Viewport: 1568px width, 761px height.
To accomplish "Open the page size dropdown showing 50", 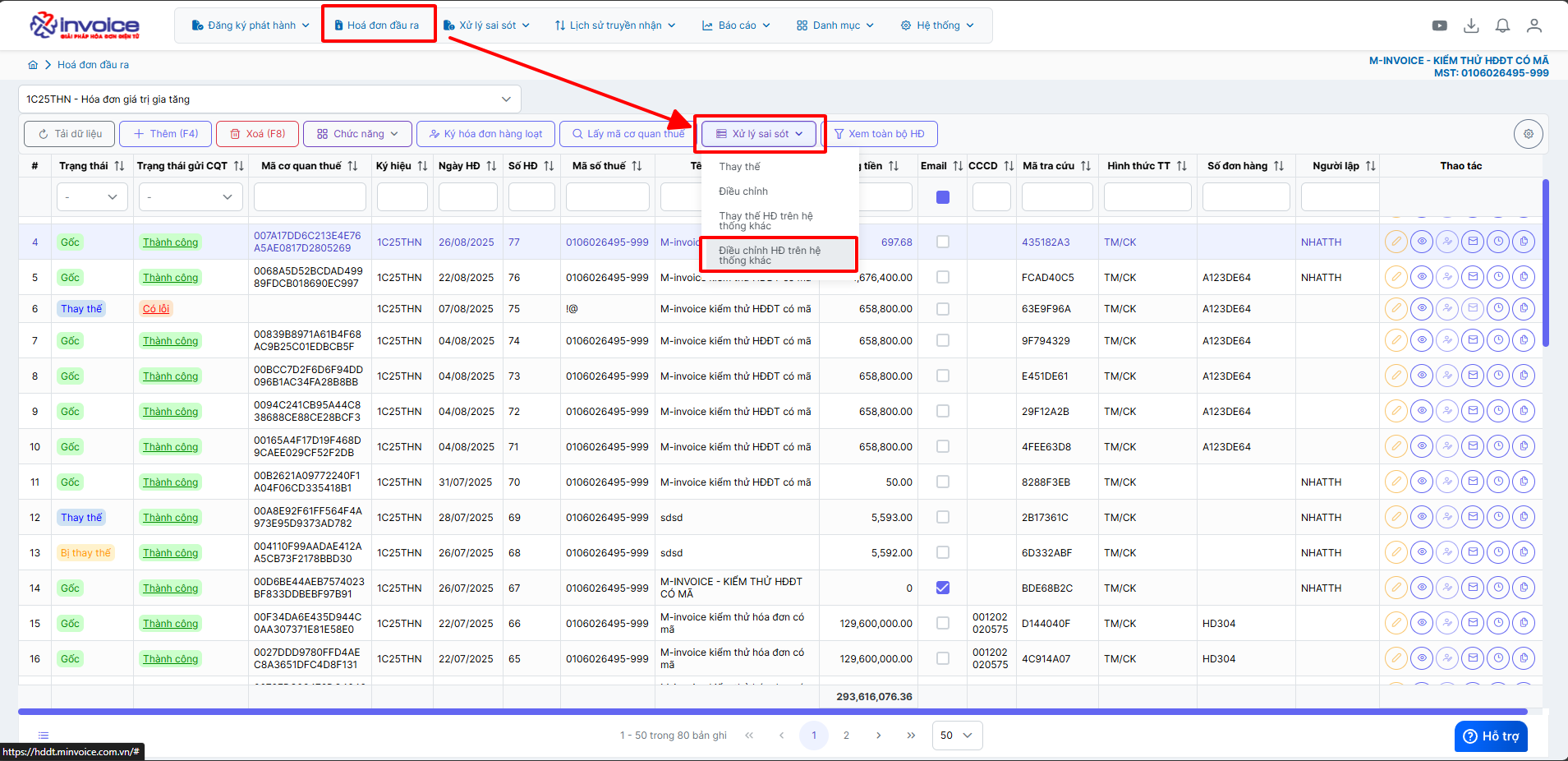I will (x=956, y=736).
